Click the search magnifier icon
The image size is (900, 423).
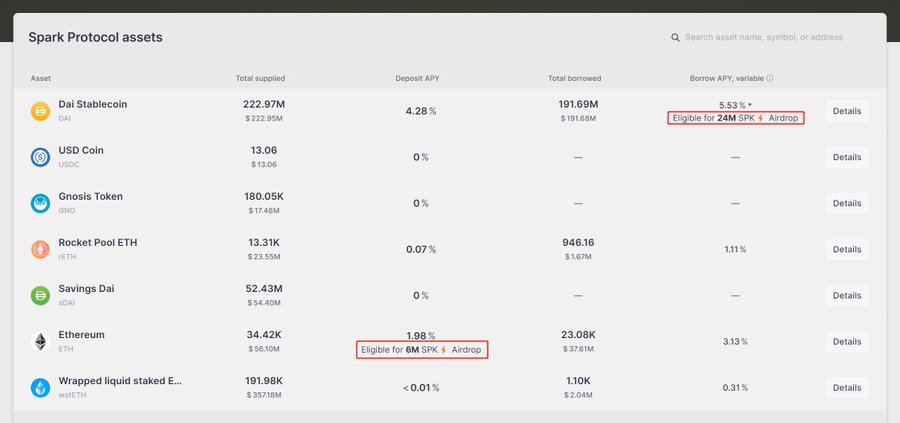[676, 38]
